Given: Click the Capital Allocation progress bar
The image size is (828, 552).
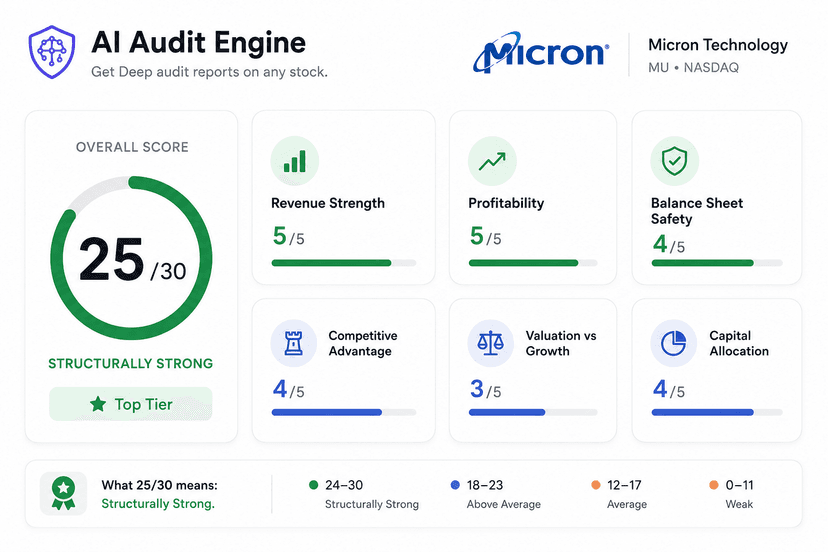Looking at the screenshot, I should click(x=717, y=413).
